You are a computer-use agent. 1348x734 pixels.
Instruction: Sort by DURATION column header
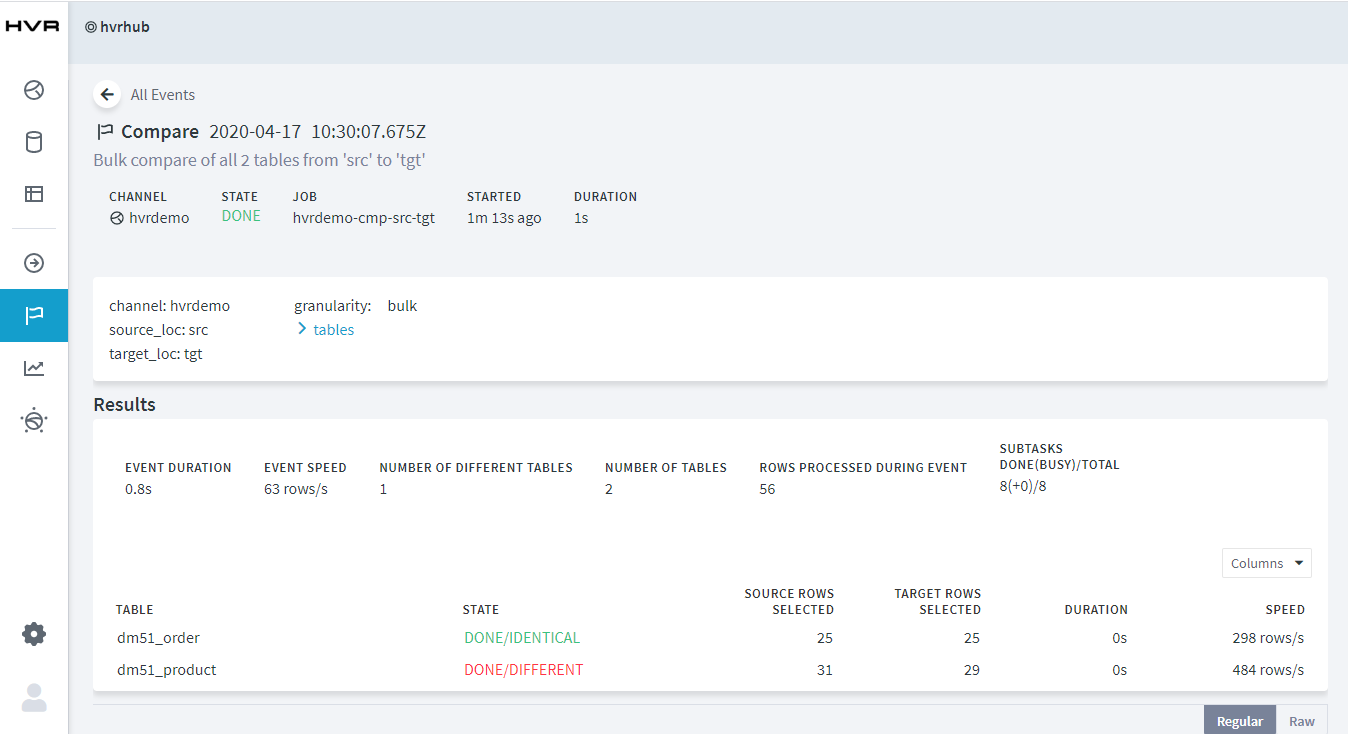point(1096,609)
